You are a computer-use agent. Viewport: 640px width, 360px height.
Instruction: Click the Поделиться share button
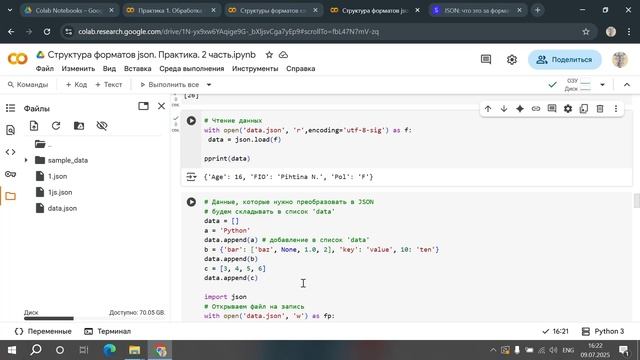(564, 60)
